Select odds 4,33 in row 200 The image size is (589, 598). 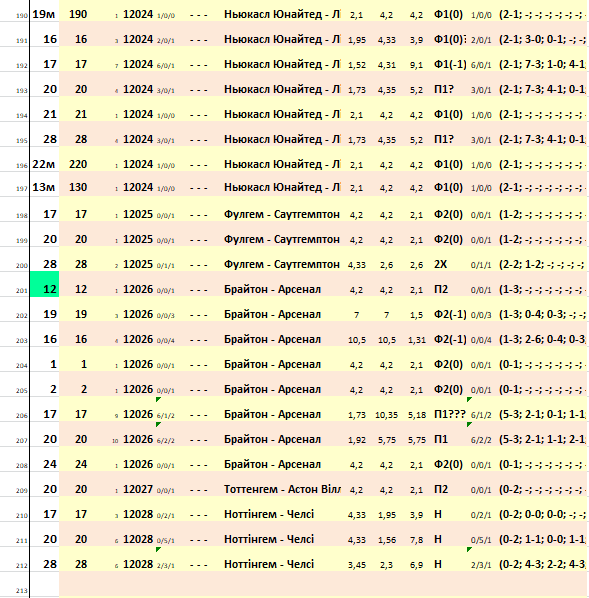tap(357, 265)
